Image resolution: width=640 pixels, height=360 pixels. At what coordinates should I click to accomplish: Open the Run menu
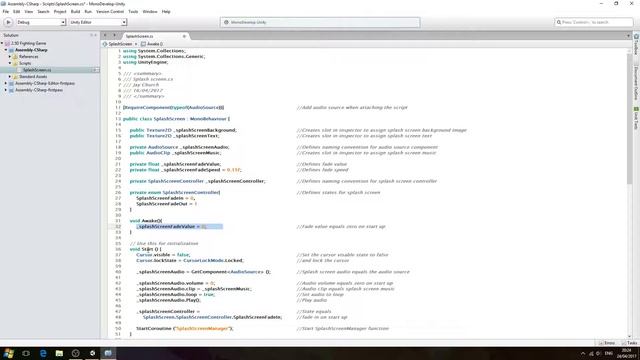pos(88,12)
